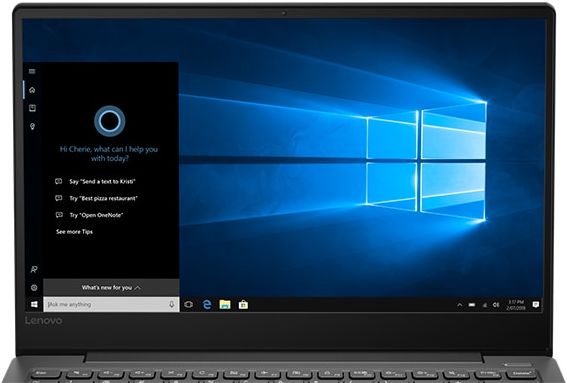Open Cortana settings gear icon
The image size is (567, 383).
[34, 288]
